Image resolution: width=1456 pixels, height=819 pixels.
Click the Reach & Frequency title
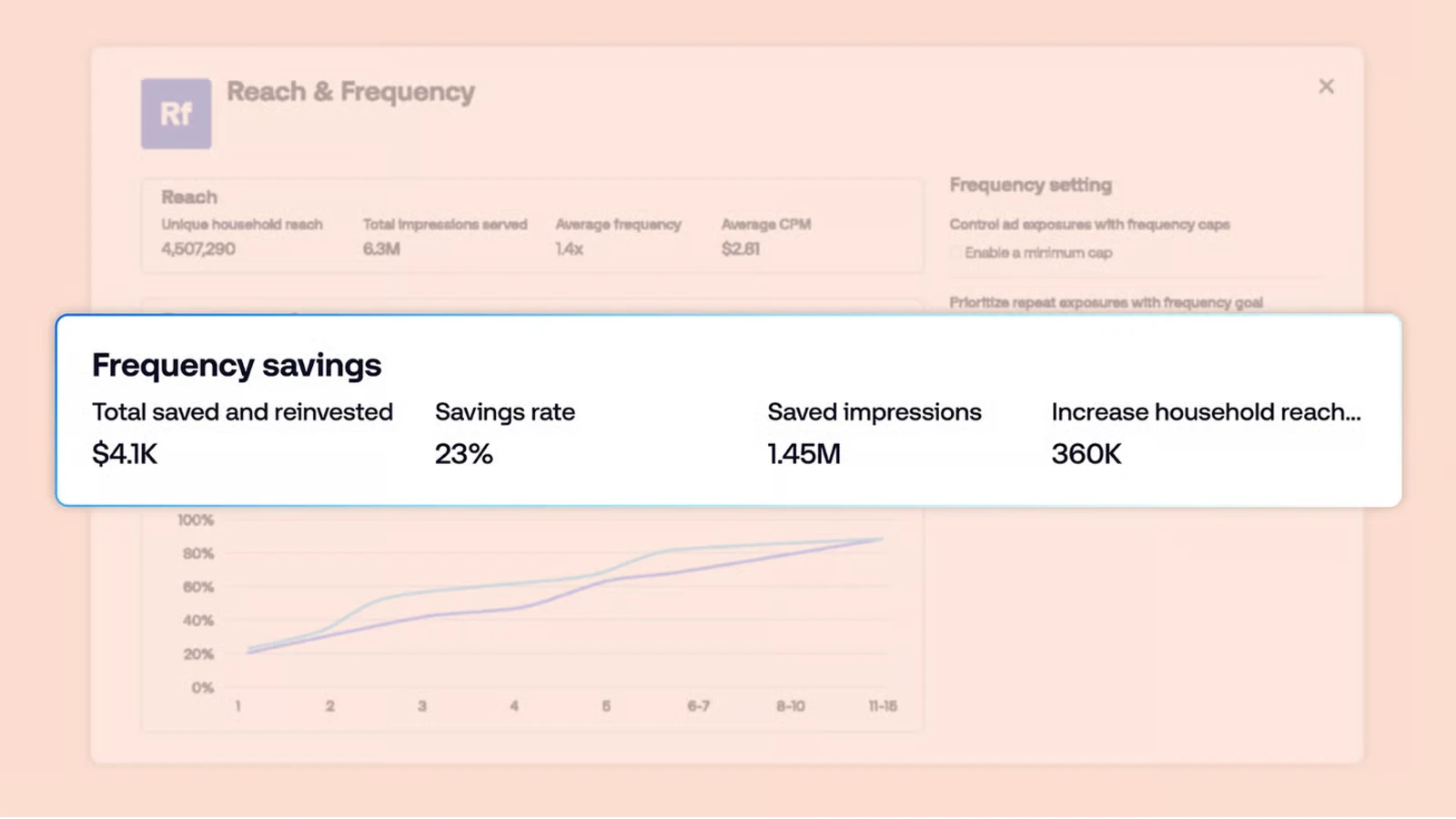tap(350, 92)
